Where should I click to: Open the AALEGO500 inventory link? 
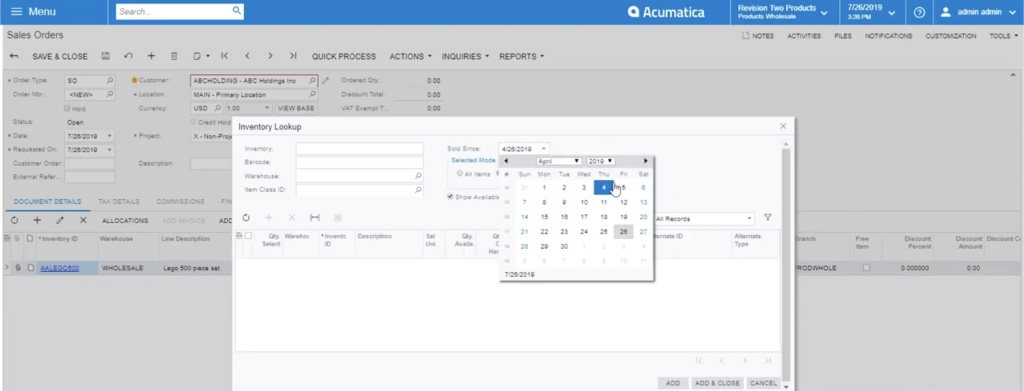coord(59,268)
